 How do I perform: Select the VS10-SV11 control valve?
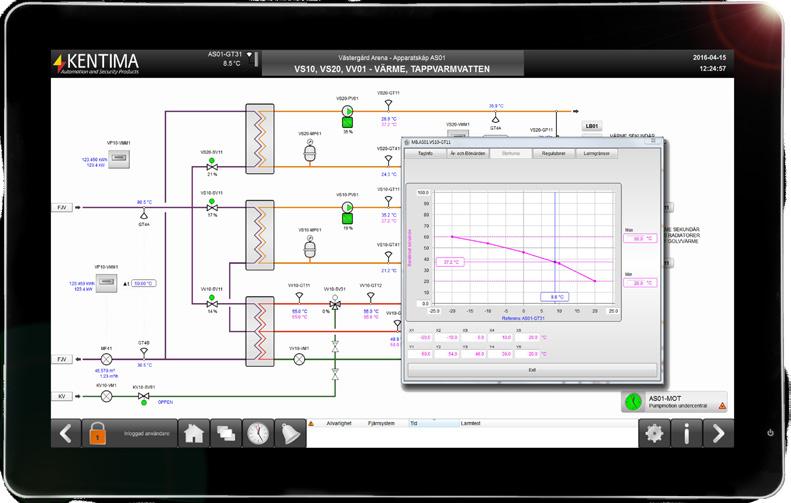click(212, 208)
